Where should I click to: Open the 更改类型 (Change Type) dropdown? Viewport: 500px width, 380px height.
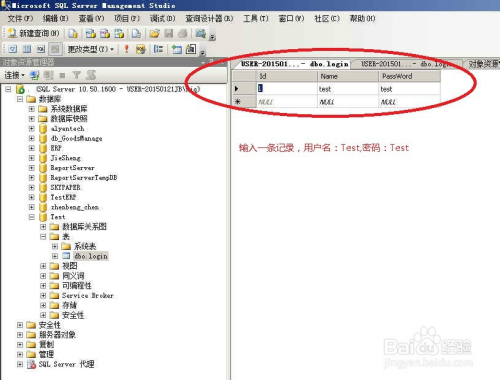[91, 49]
